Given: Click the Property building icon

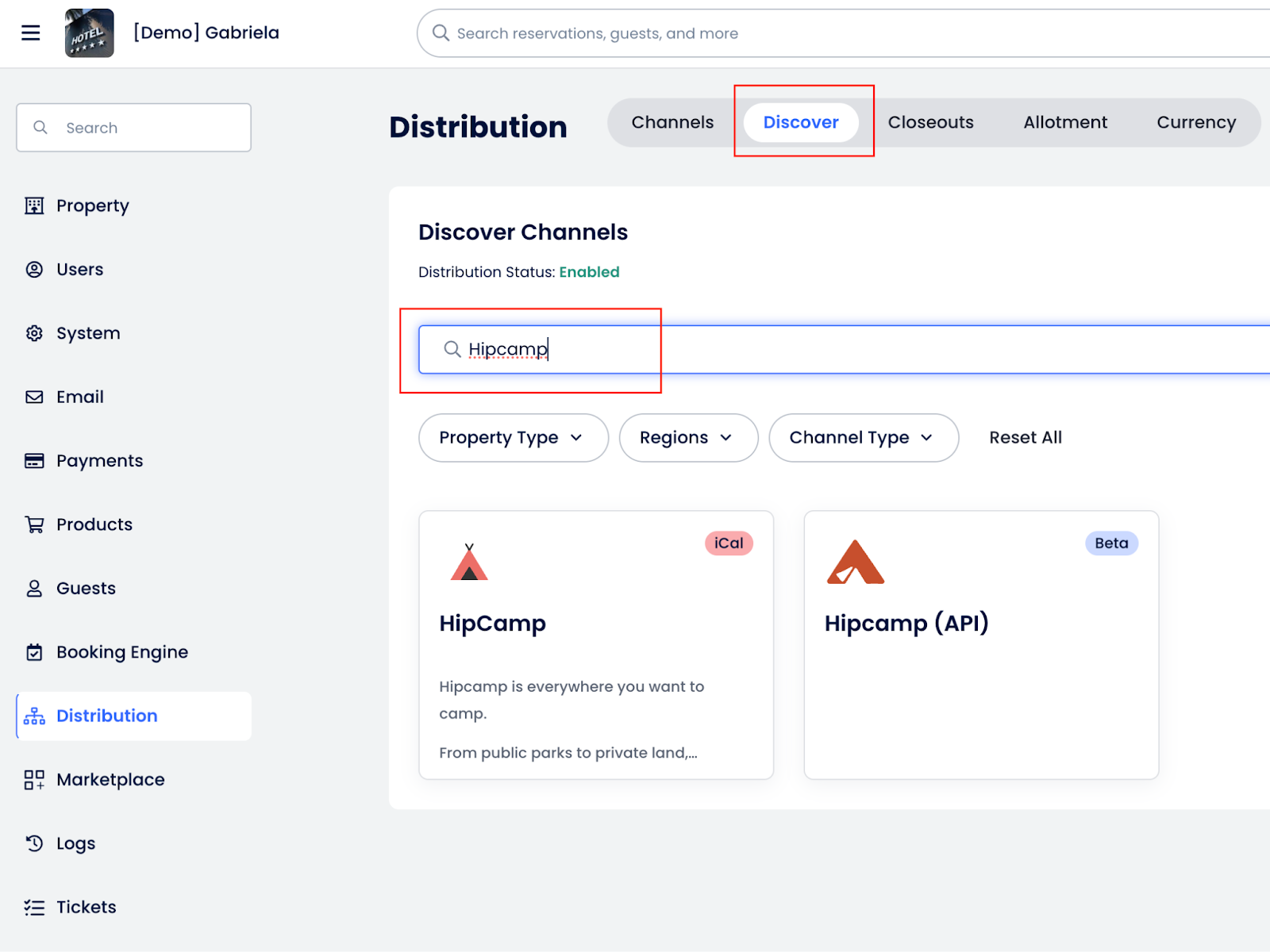Looking at the screenshot, I should coord(34,206).
